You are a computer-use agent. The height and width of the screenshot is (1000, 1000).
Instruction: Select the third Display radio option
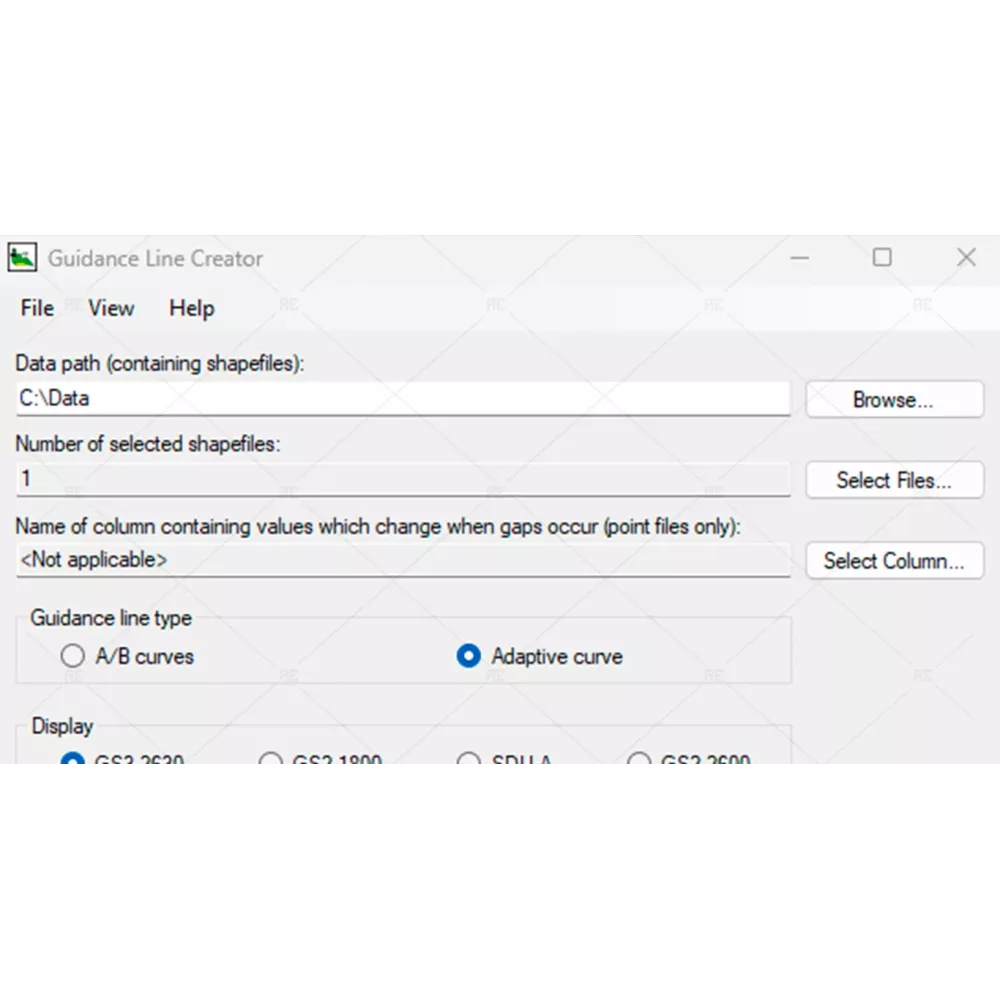tap(469, 759)
